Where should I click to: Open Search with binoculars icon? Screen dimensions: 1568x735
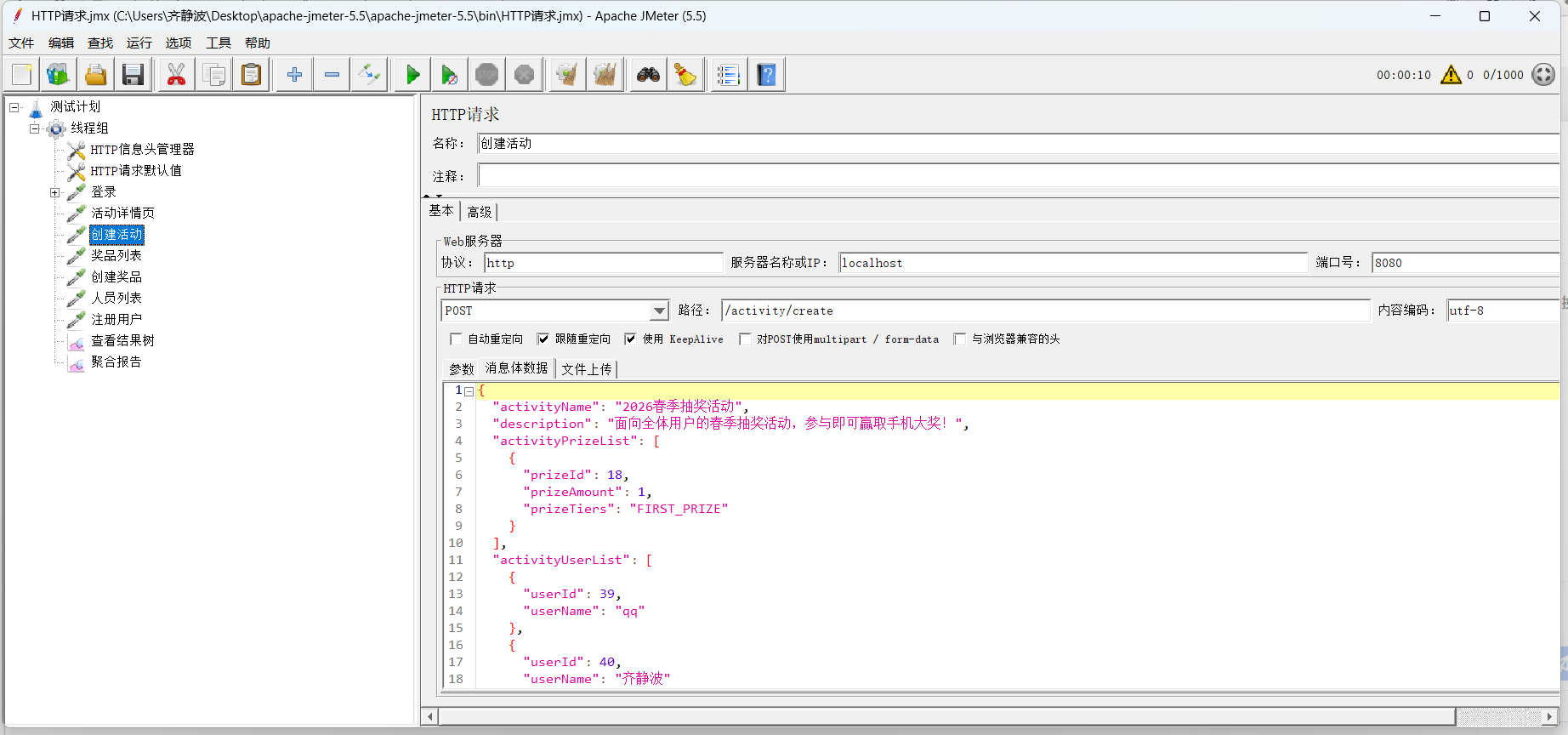[648, 75]
